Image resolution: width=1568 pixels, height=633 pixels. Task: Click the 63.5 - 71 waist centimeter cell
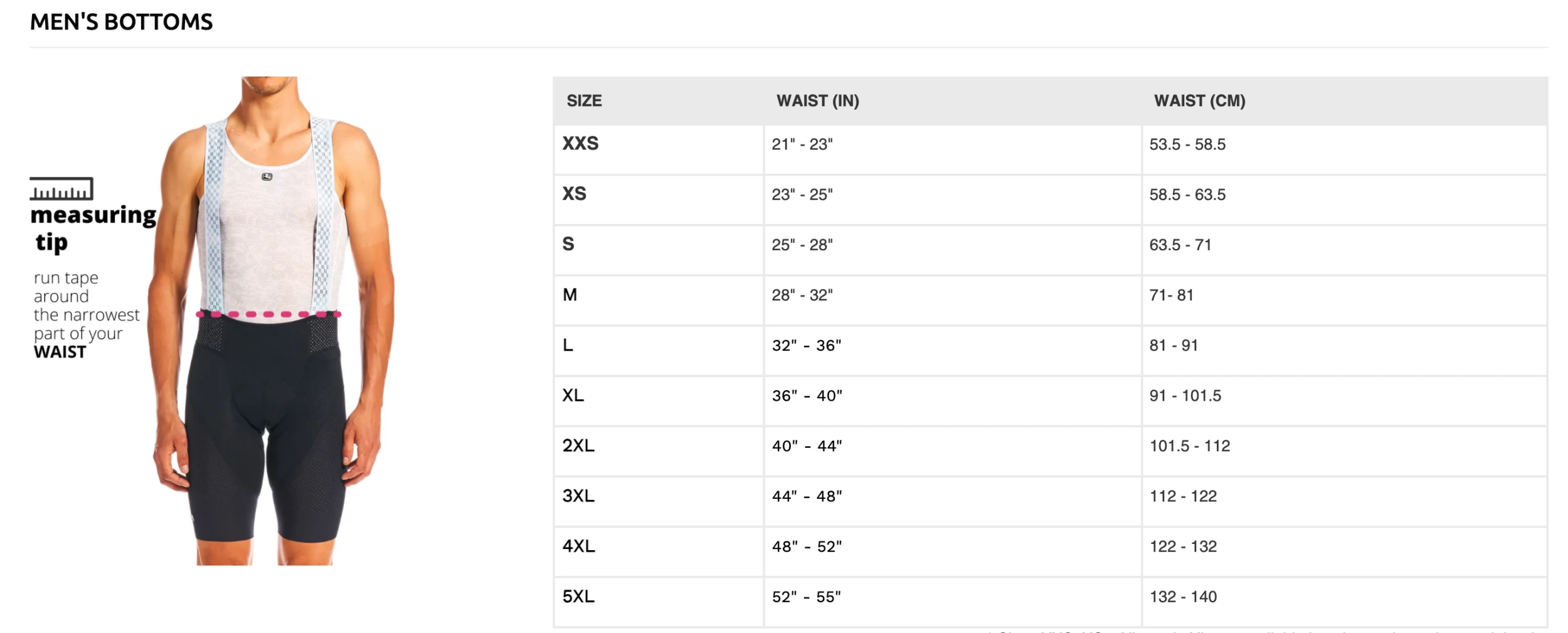(1180, 245)
